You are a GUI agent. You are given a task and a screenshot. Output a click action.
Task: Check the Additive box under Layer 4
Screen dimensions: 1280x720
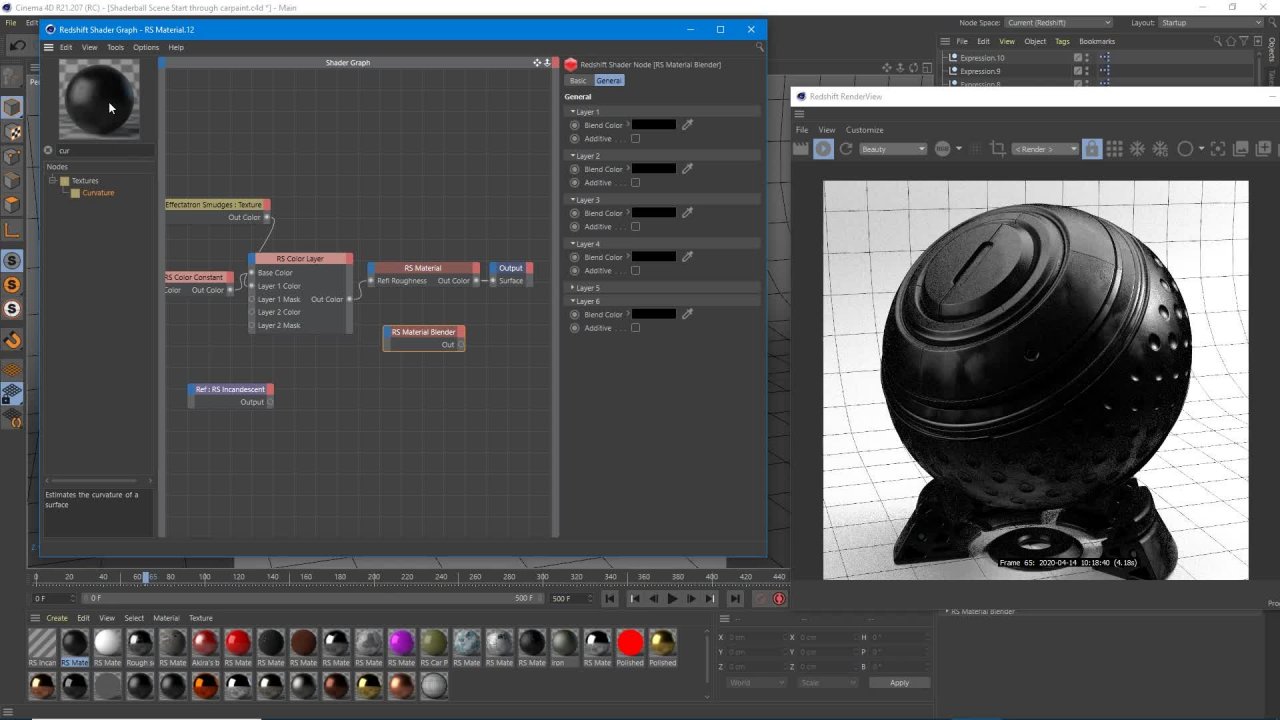point(635,271)
